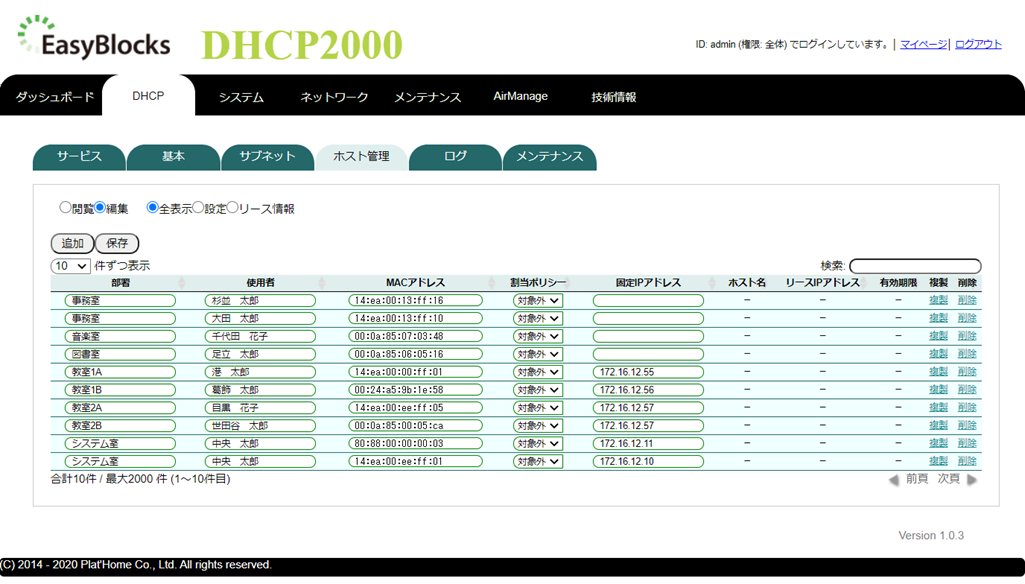Click the ログアウト link
1025x584 pixels.
click(978, 44)
